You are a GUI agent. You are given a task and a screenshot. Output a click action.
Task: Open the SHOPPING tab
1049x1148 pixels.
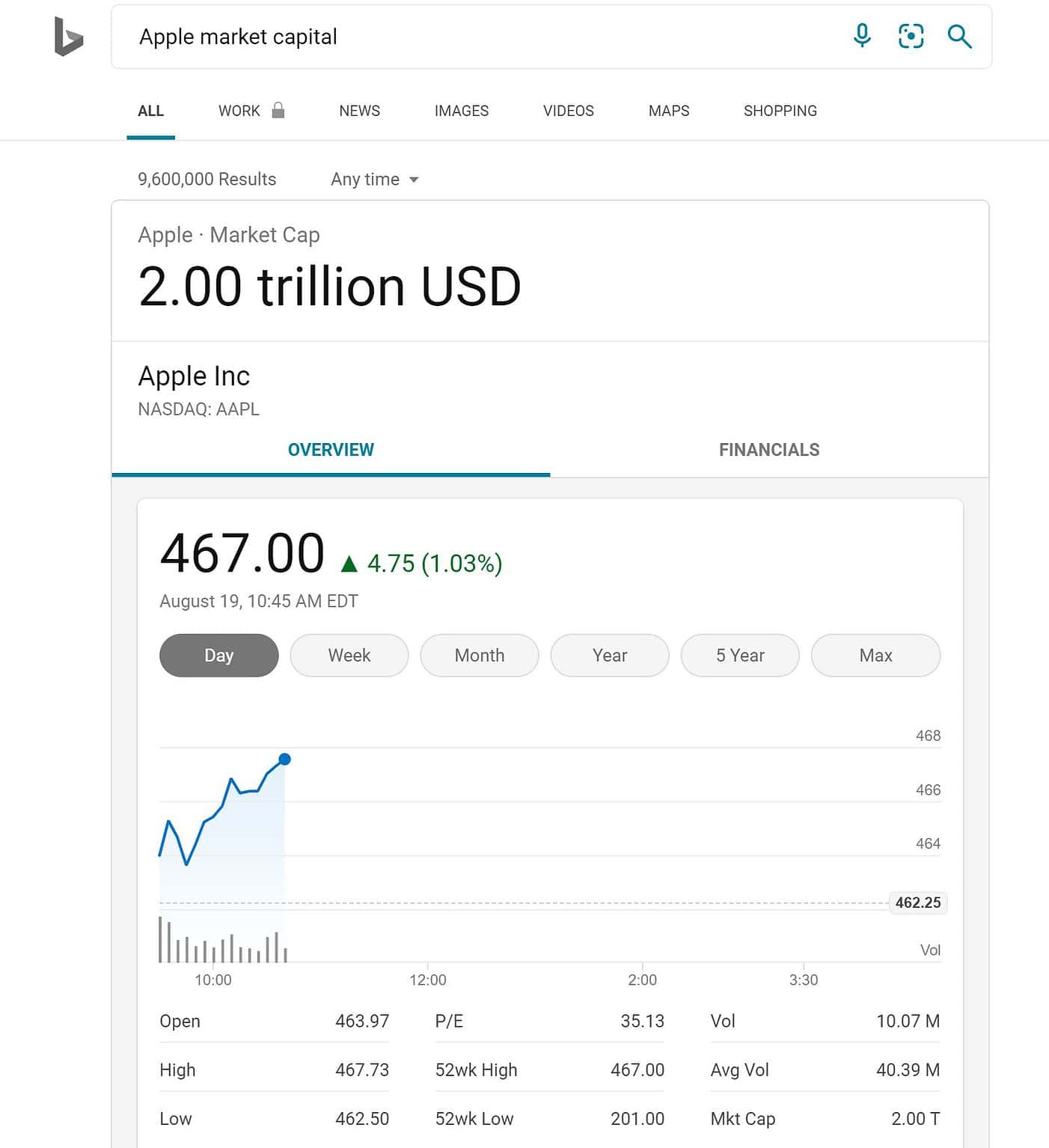point(780,111)
